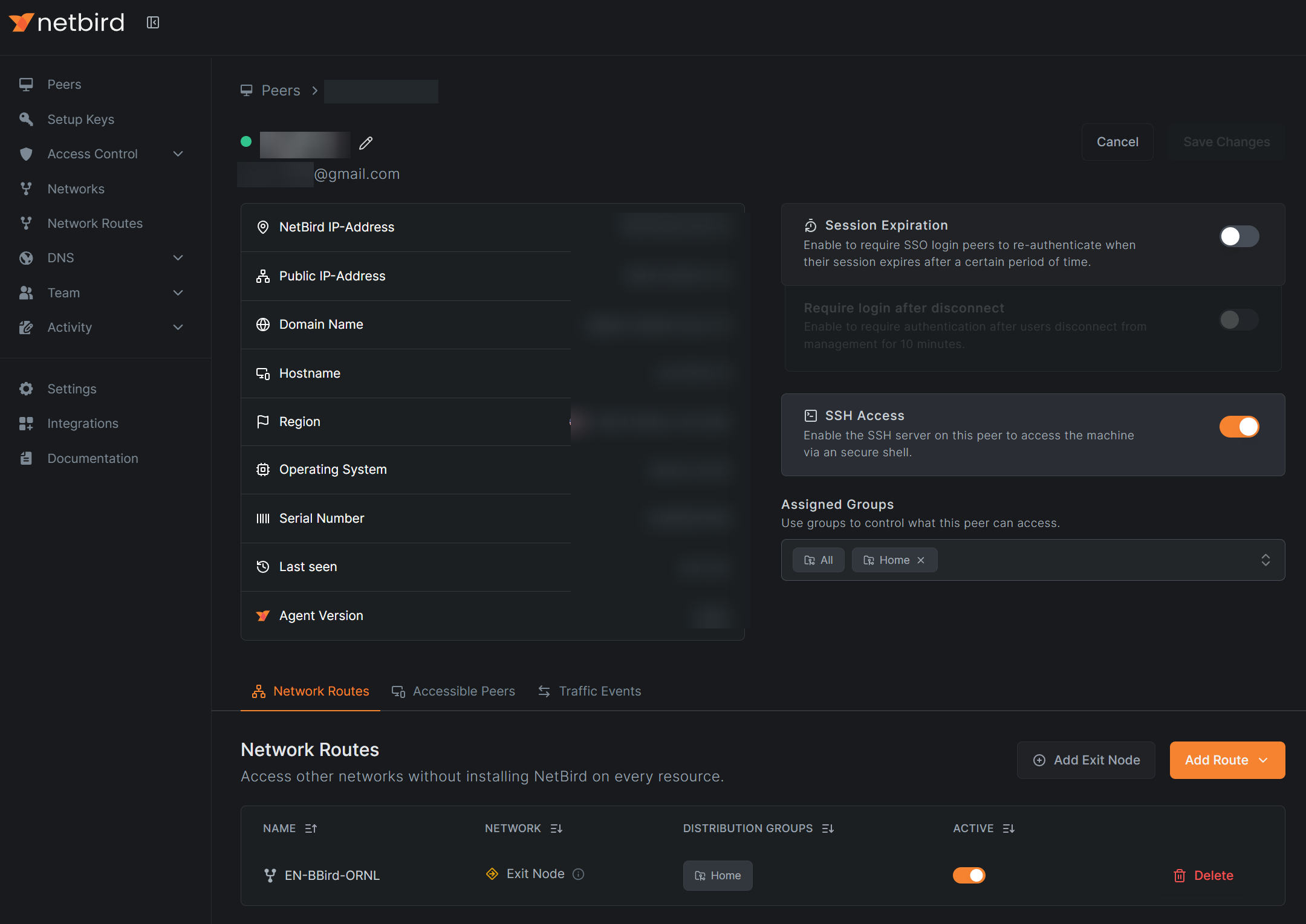1306x924 pixels.
Task: Expand the Access Control chevron
Action: (178, 153)
